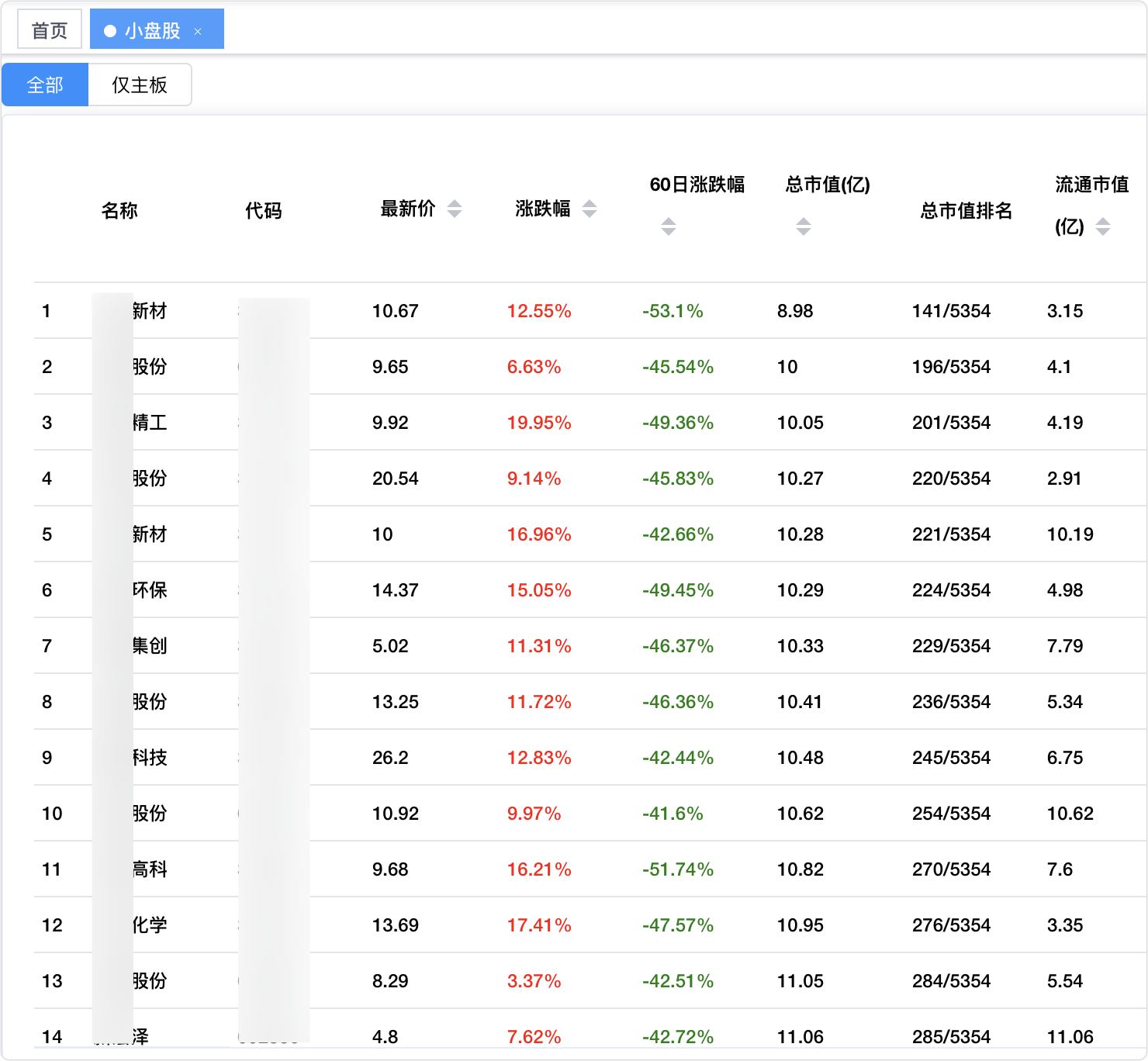Click the 总市值排名 column header
The width and height of the screenshot is (1148, 1061).
pos(966,210)
